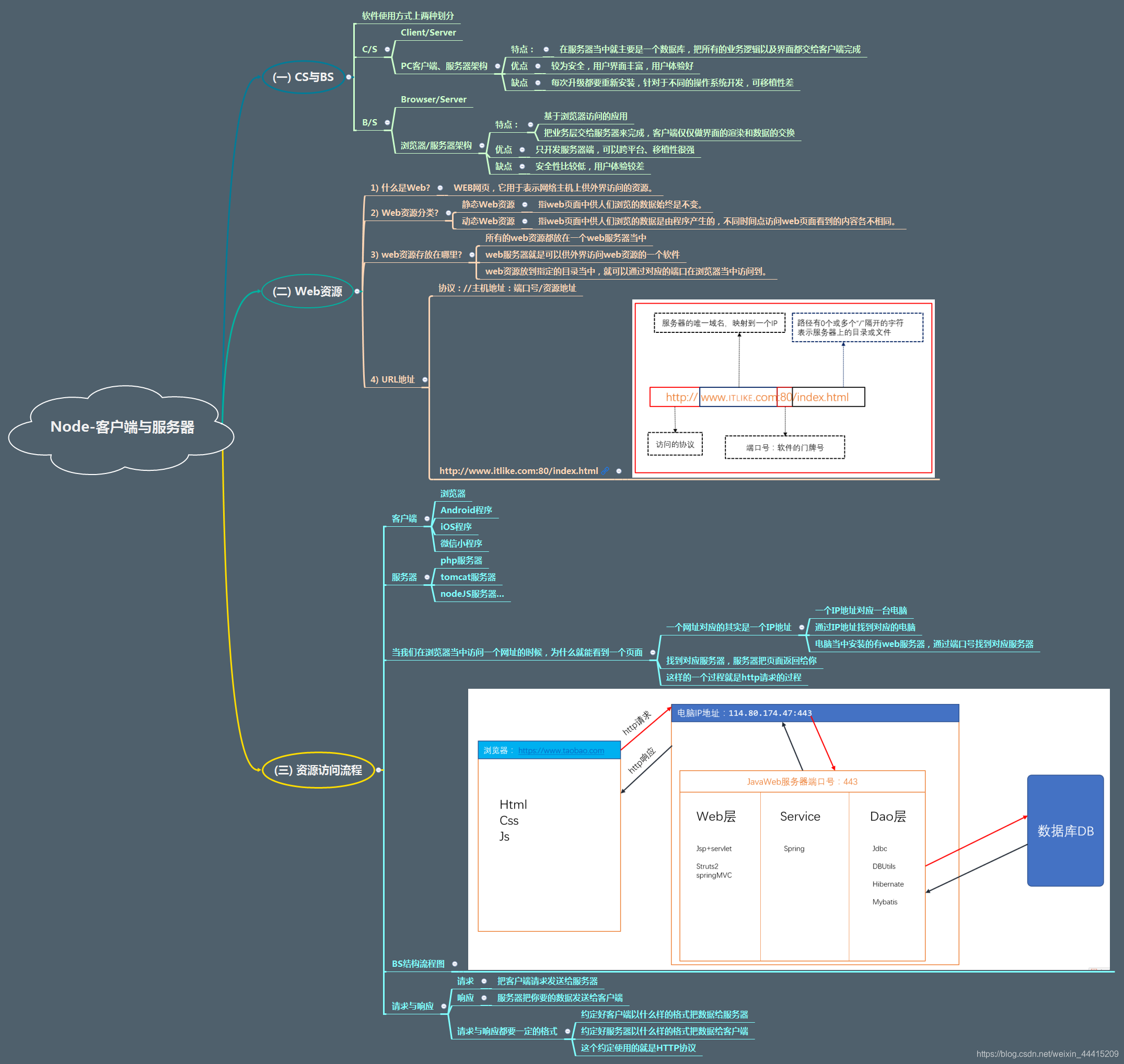Image resolution: width=1124 pixels, height=1064 pixels.
Task: Collapse the 请求与响应都要一定的格式 toggle dot
Action: pos(567,1032)
